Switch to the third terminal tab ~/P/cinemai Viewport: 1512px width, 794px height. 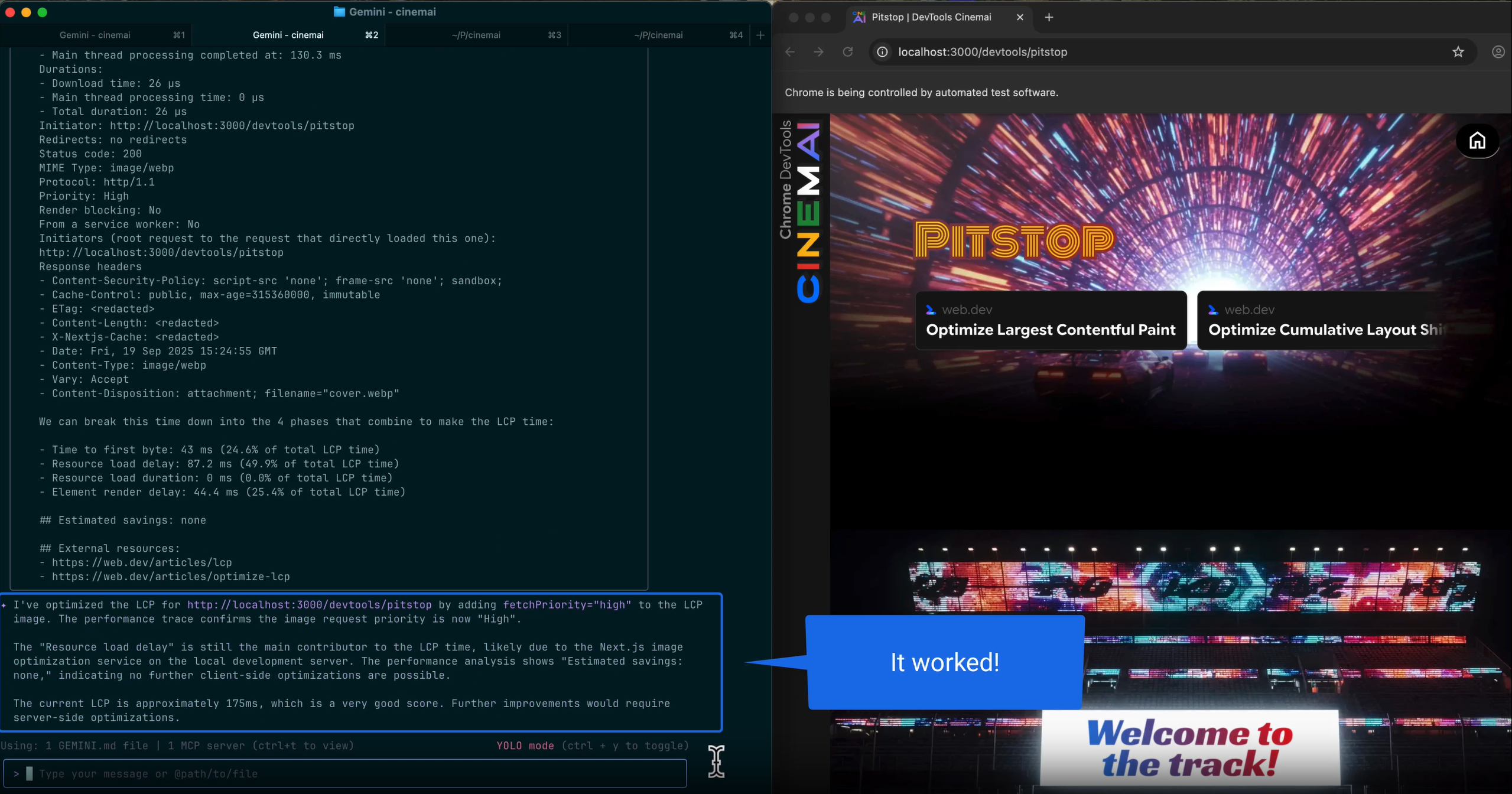coord(477,35)
